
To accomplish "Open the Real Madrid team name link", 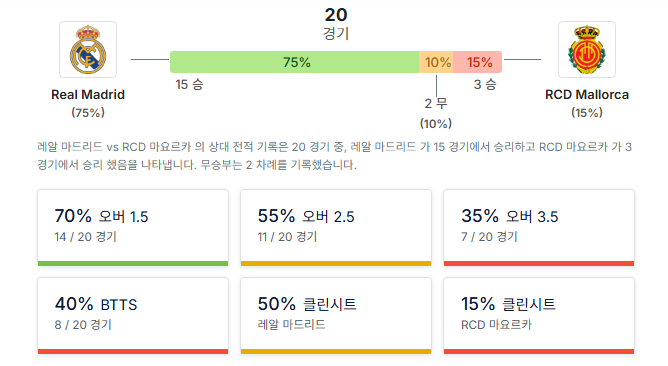I will (x=88, y=95).
